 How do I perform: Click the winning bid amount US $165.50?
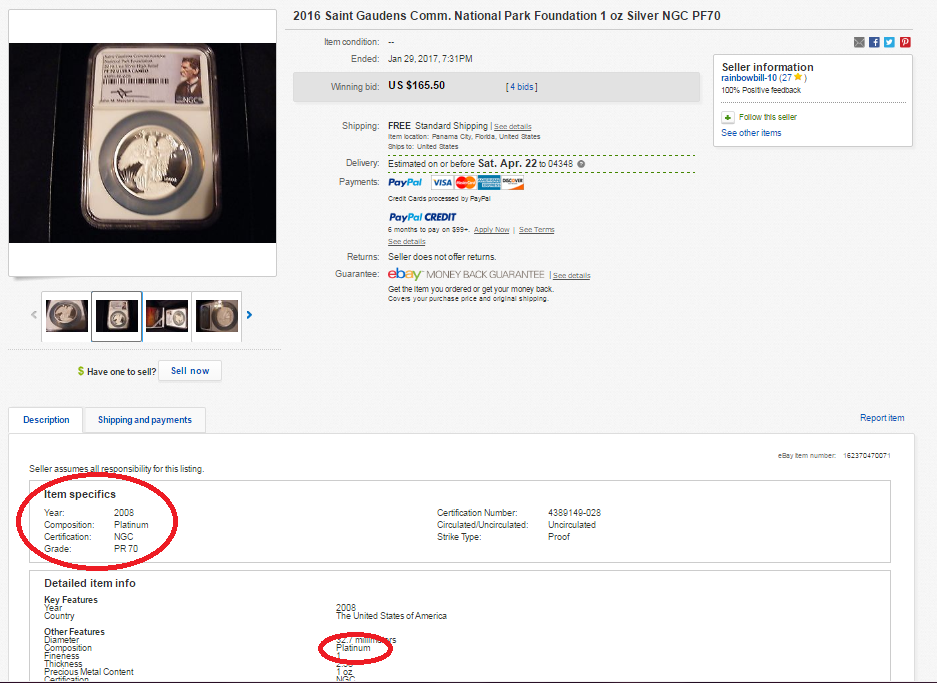(417, 85)
